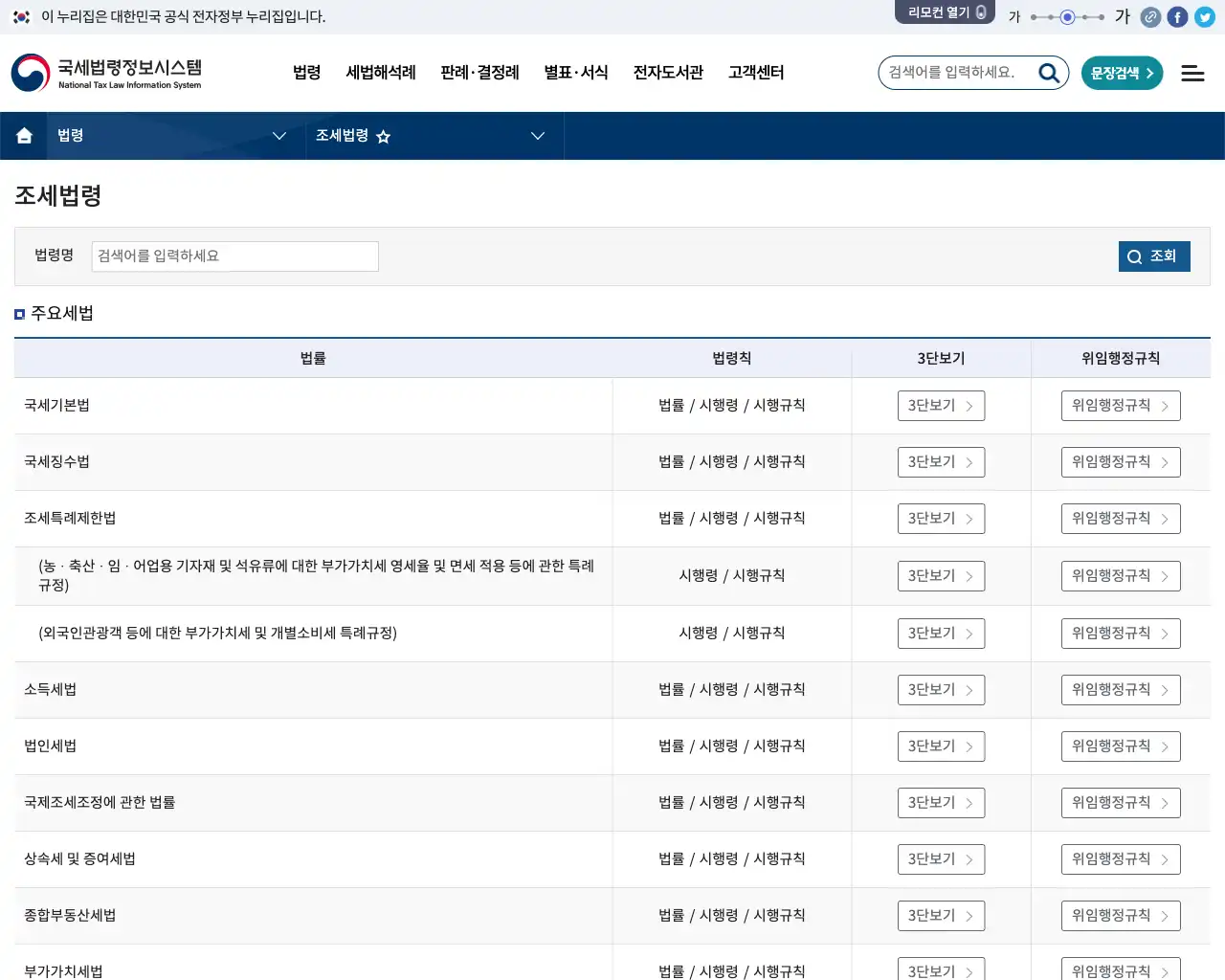The image size is (1225, 980).
Task: Open 3단보기 for 종합부동산세법
Action: 941,916
